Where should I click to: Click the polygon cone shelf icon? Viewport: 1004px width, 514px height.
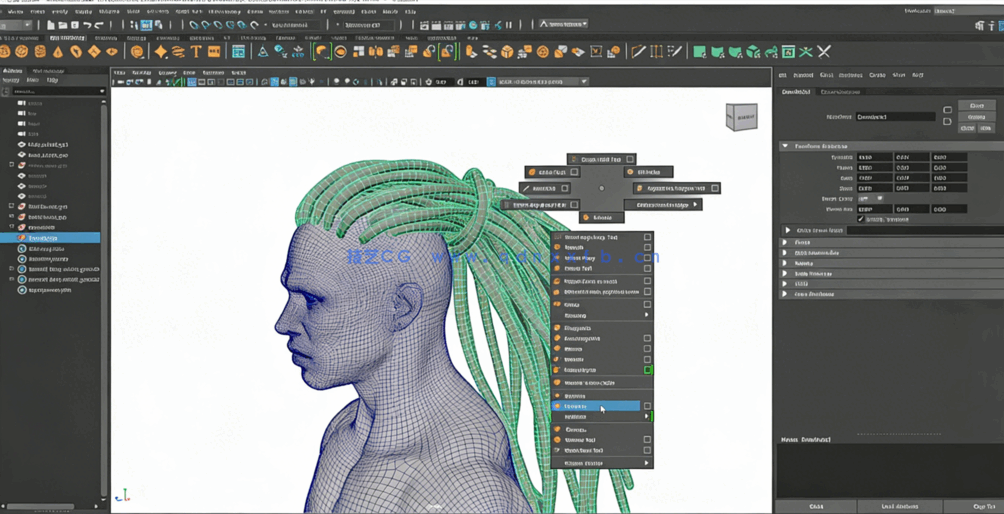click(x=58, y=51)
